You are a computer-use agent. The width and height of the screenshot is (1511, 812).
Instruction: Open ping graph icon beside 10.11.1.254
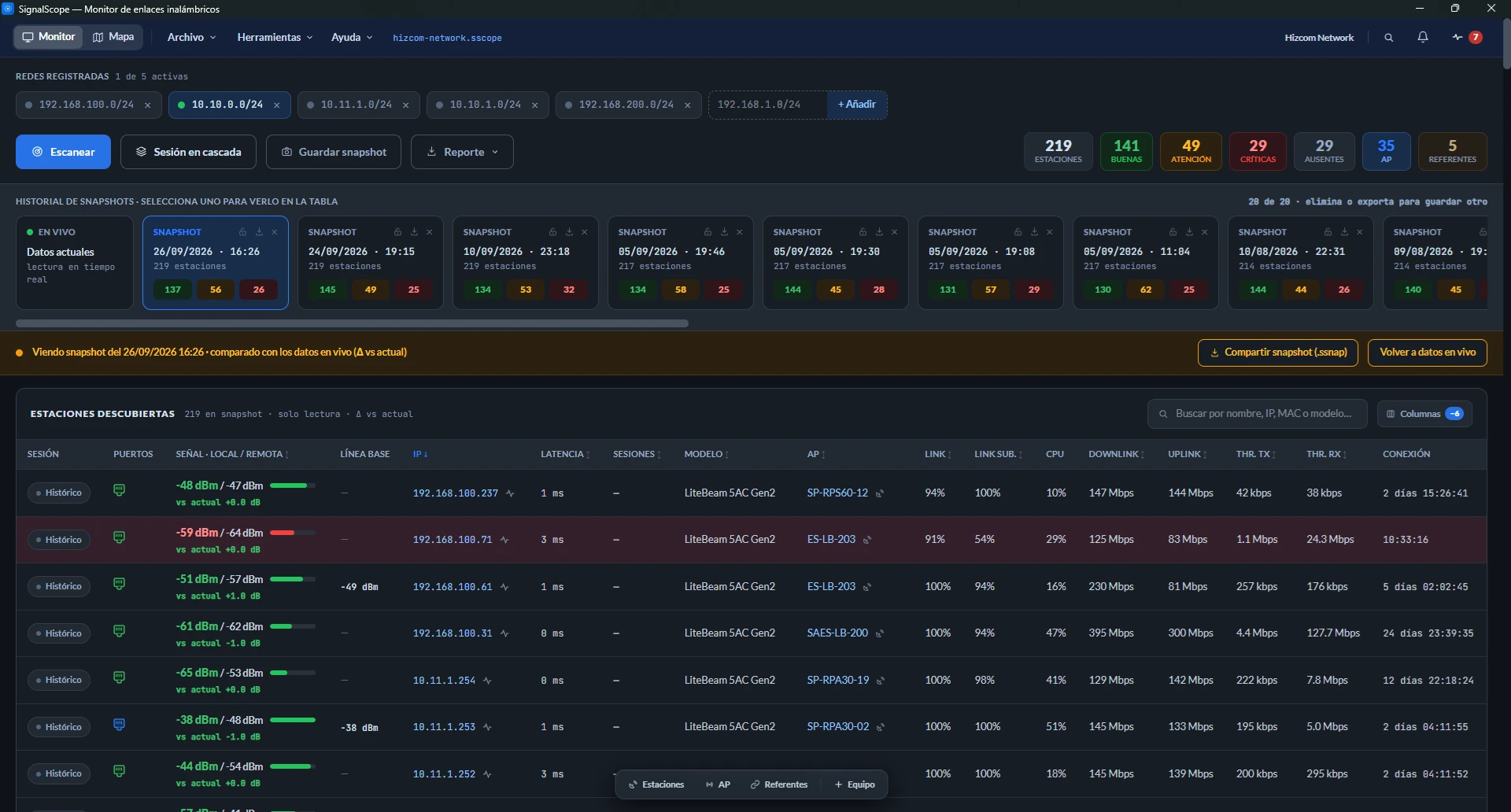487,681
